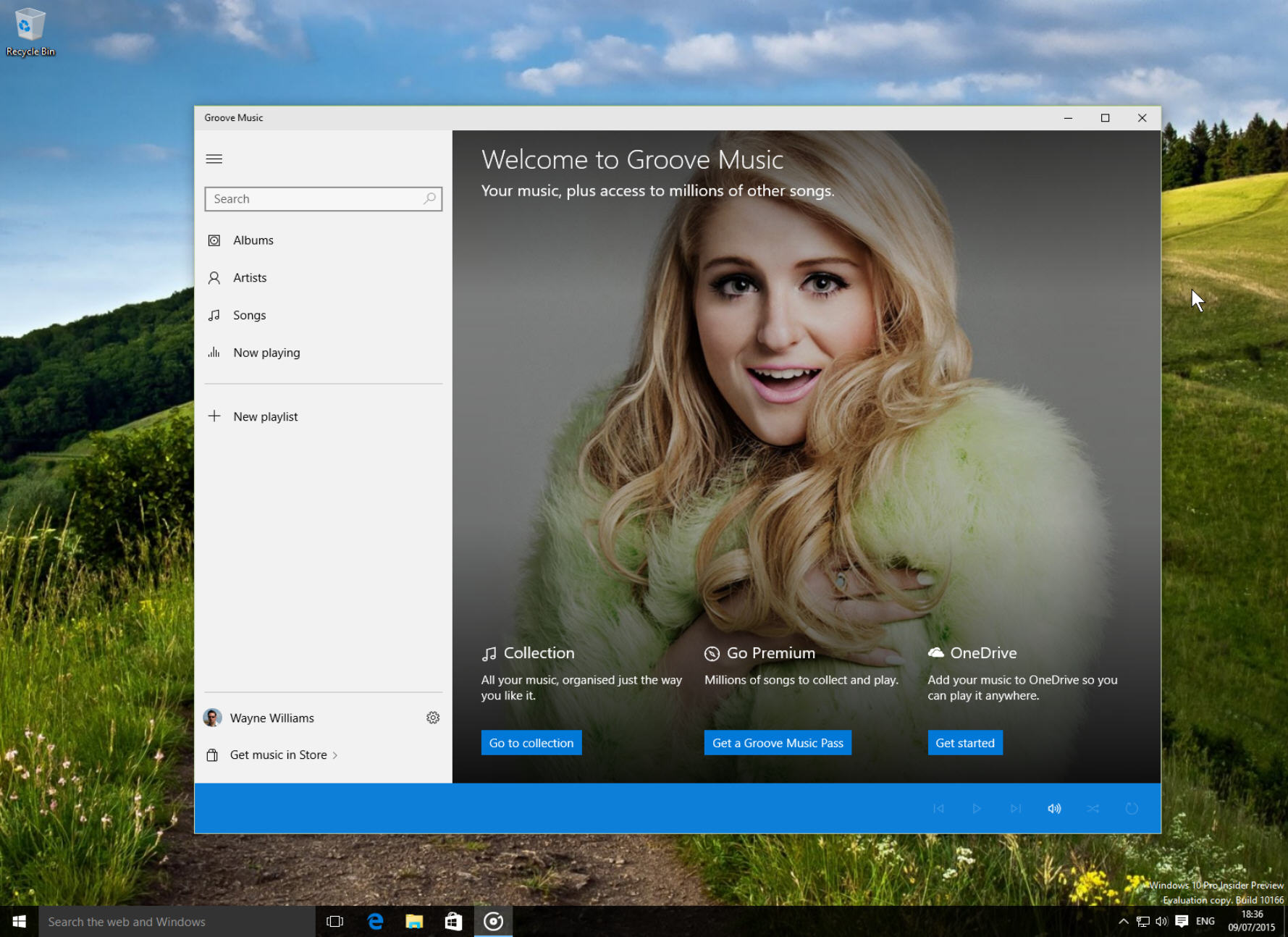Type in the Groove Music Search box

[323, 198]
